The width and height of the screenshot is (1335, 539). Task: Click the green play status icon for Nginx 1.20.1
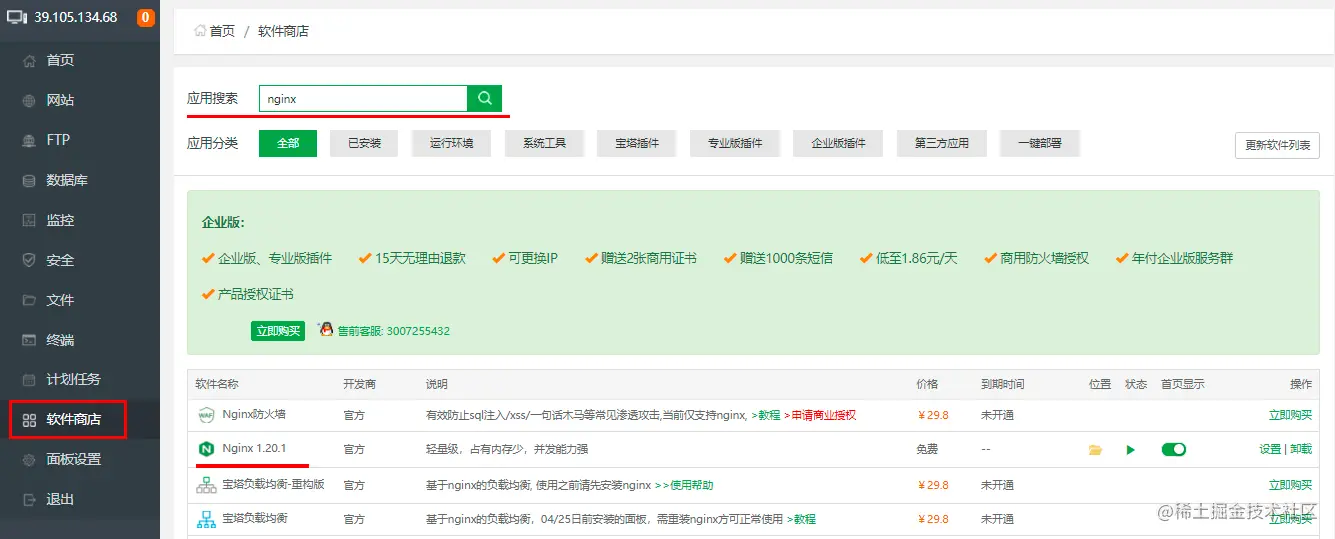point(1130,450)
